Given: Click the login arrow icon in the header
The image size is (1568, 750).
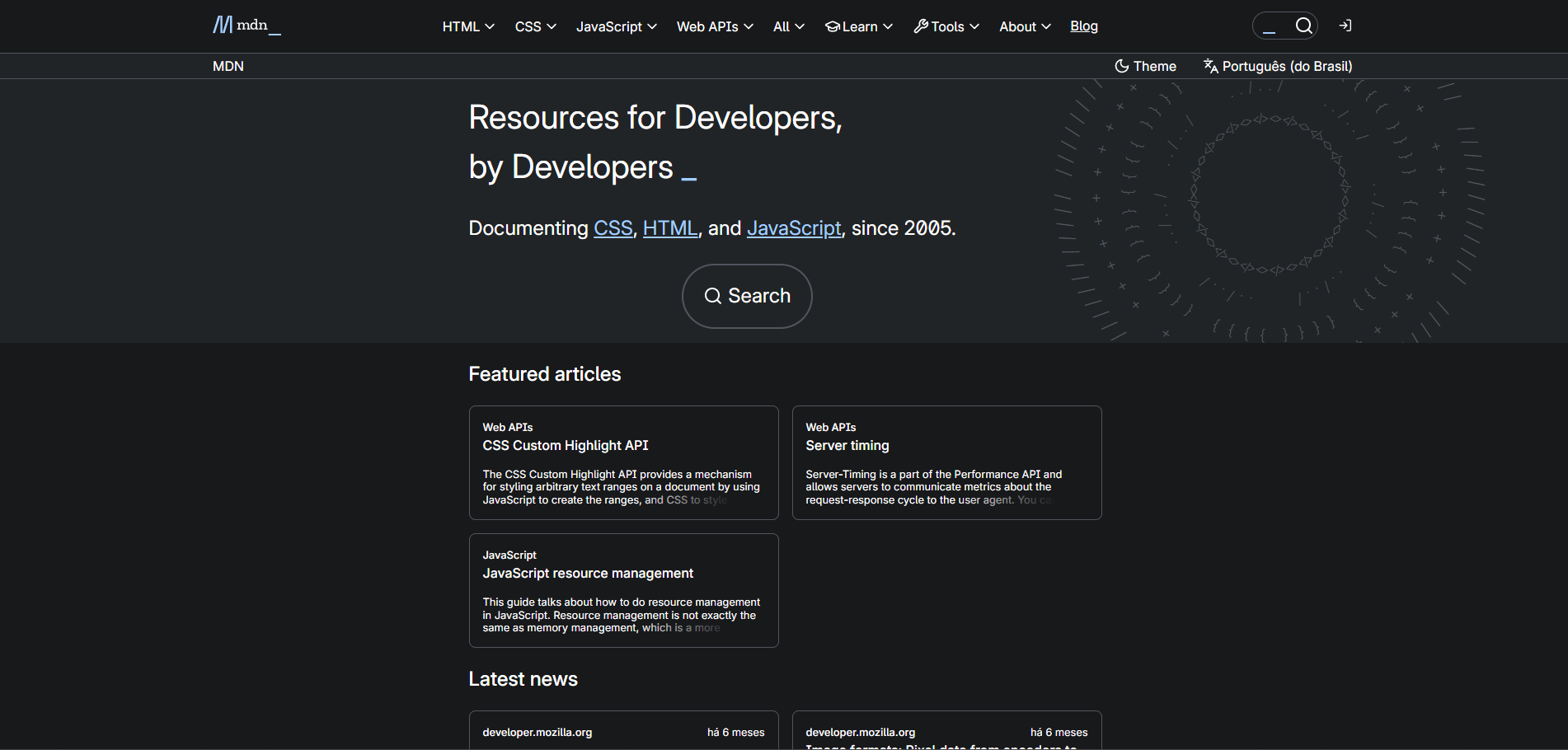Looking at the screenshot, I should [1345, 26].
